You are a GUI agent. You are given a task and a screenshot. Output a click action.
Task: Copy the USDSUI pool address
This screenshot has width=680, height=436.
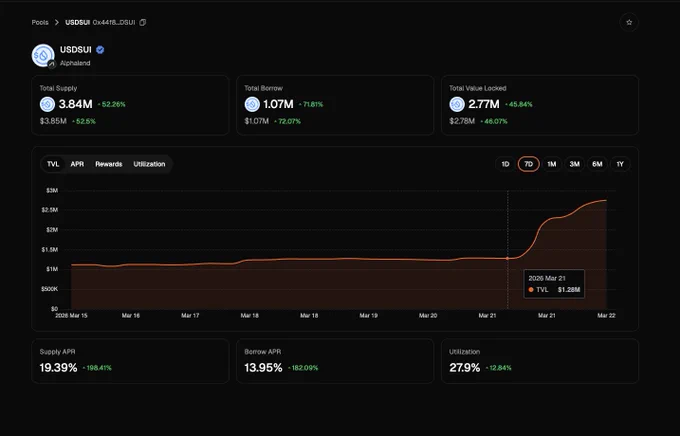click(x=143, y=22)
